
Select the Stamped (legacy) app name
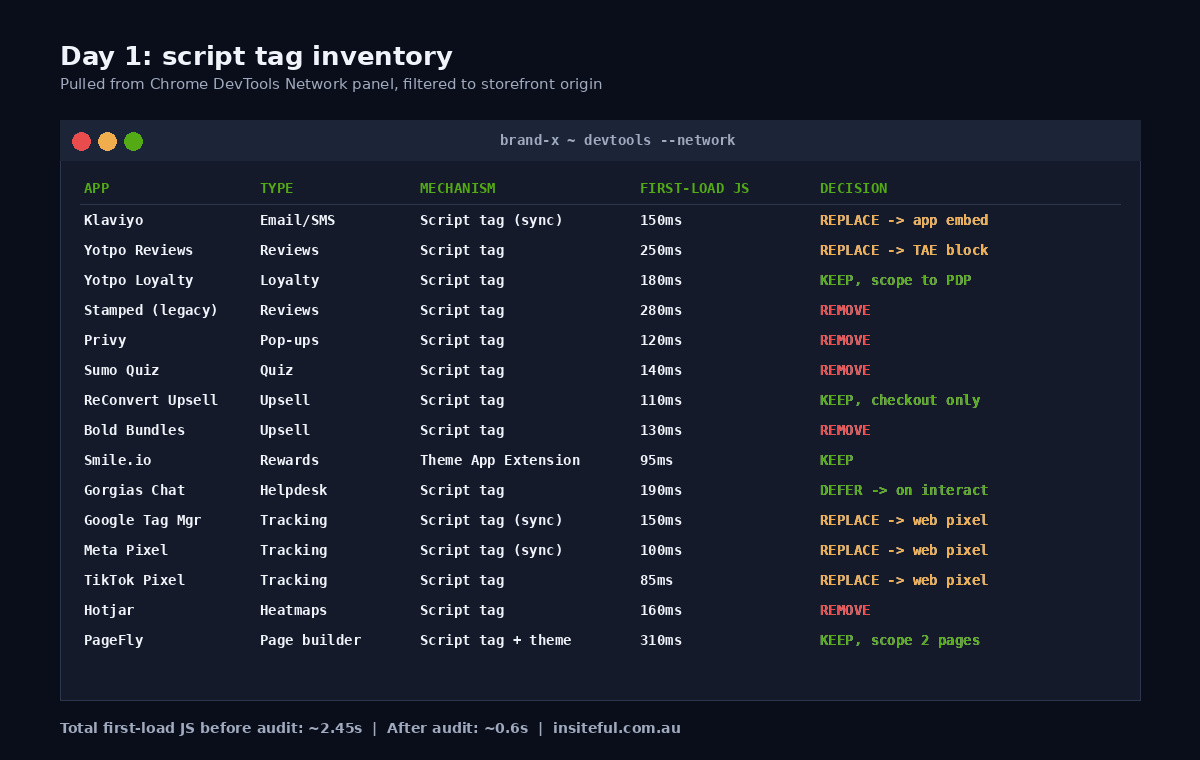point(151,310)
